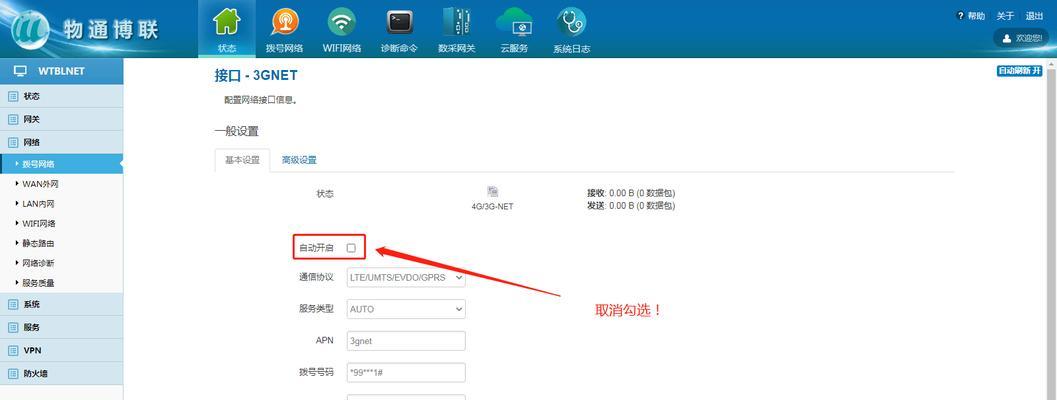Click the WTBLNET sidebar header
Viewport: 1057px width, 400px height.
pos(61,71)
